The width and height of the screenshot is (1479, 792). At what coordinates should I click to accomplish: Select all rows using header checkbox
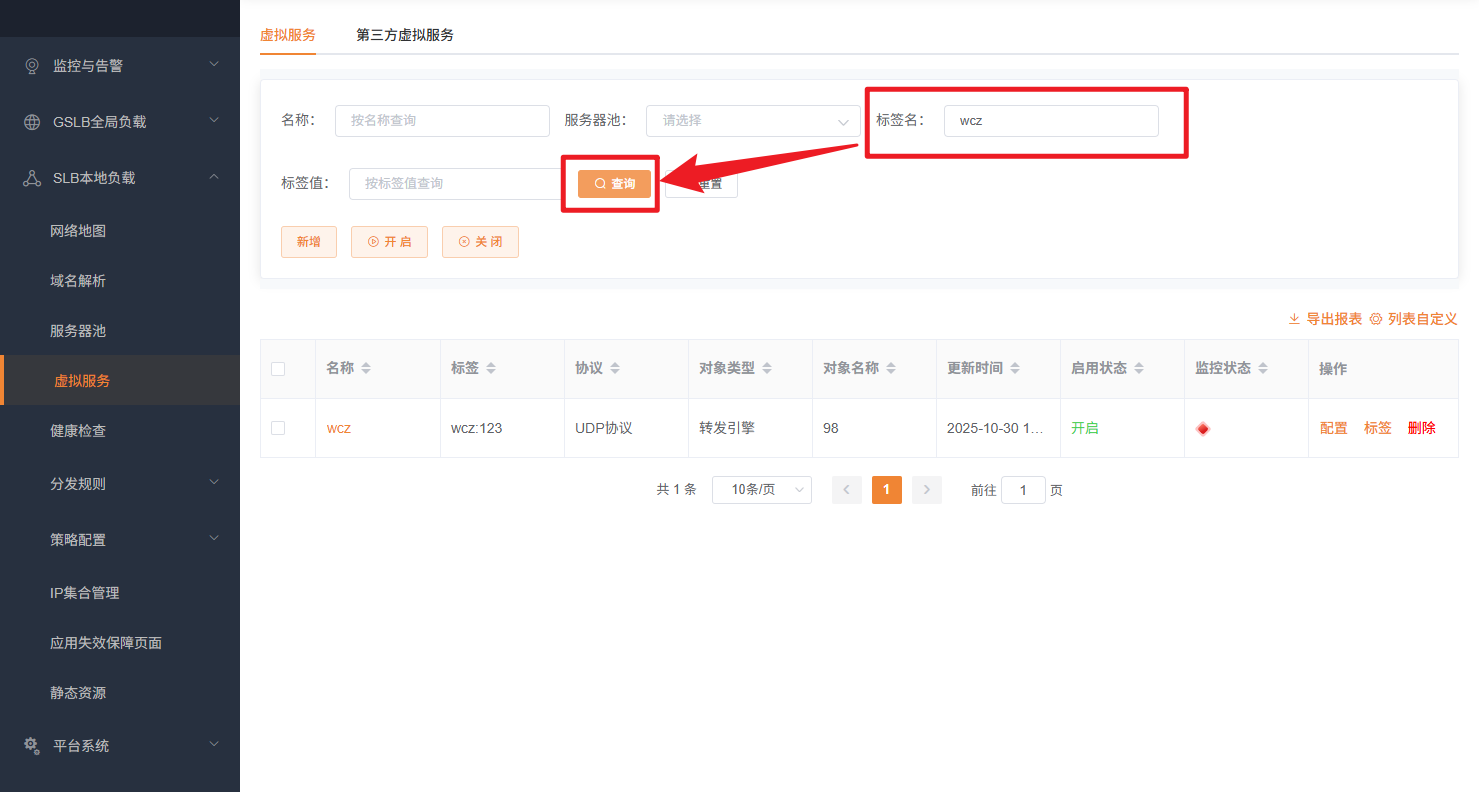tap(278, 368)
